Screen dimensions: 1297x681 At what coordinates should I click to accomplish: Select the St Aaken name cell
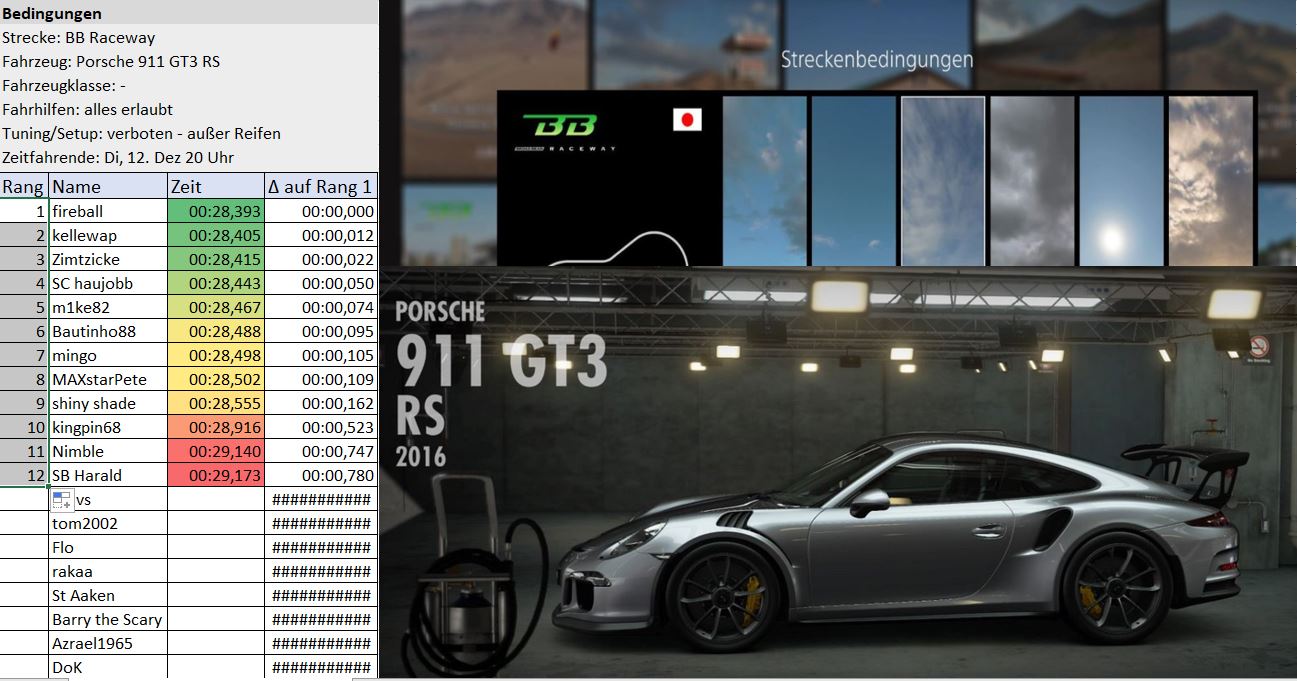coord(108,595)
